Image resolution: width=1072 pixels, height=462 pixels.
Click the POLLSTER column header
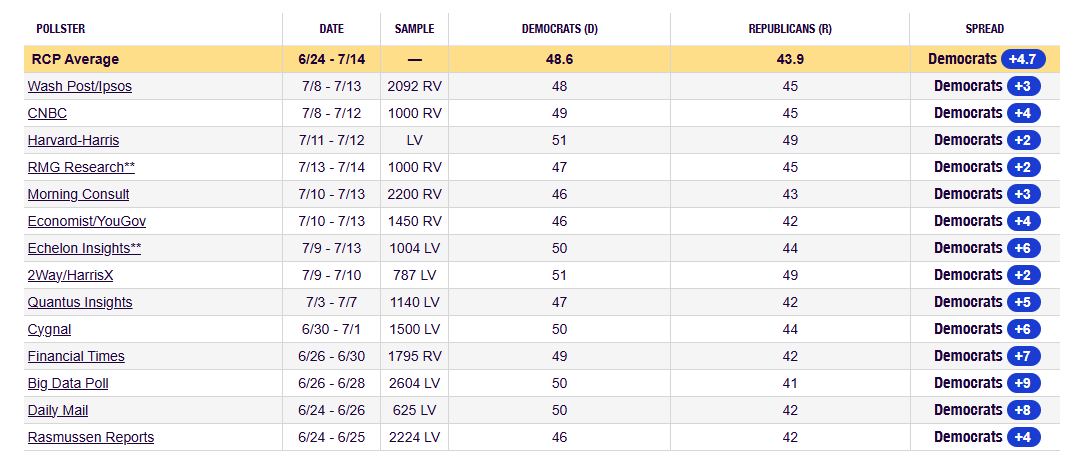click(60, 29)
